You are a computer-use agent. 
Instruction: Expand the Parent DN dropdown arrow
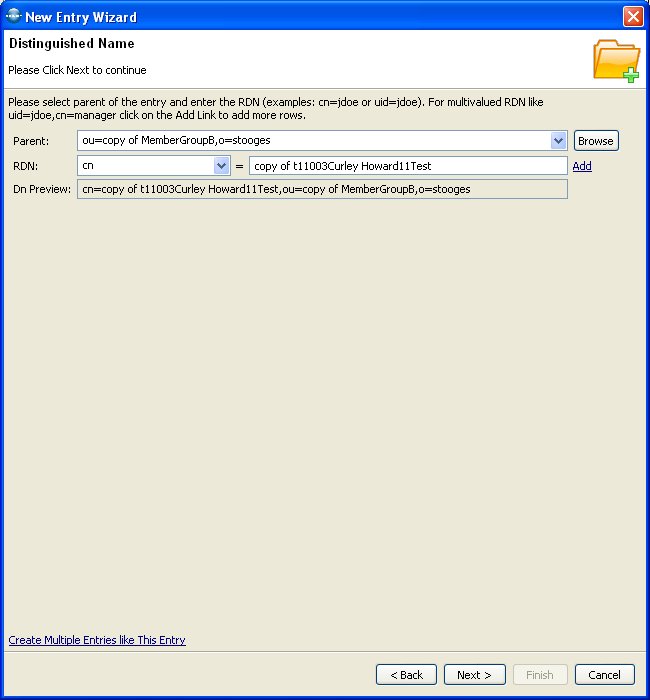[x=559, y=141]
